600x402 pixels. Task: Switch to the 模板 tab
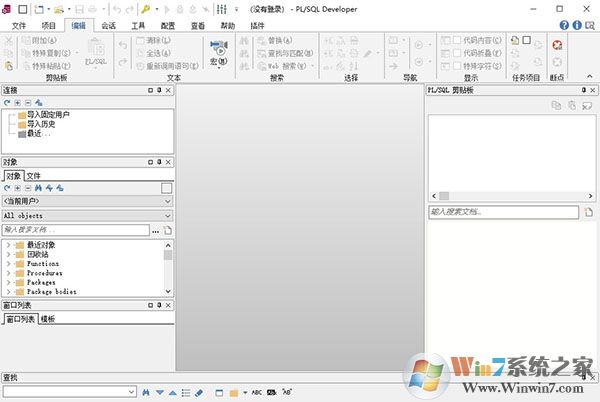(48, 319)
